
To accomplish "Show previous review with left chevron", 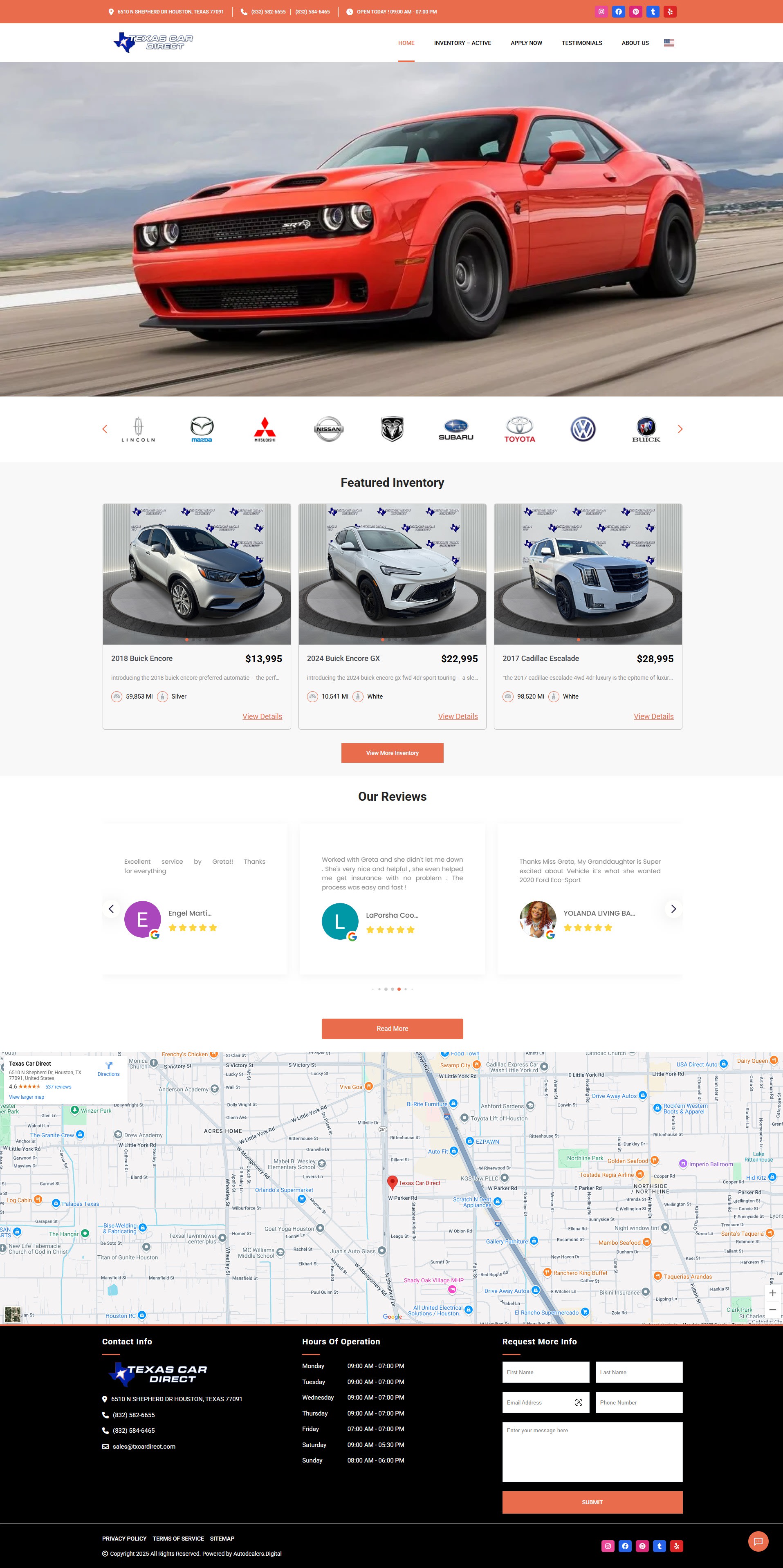I will [111, 909].
